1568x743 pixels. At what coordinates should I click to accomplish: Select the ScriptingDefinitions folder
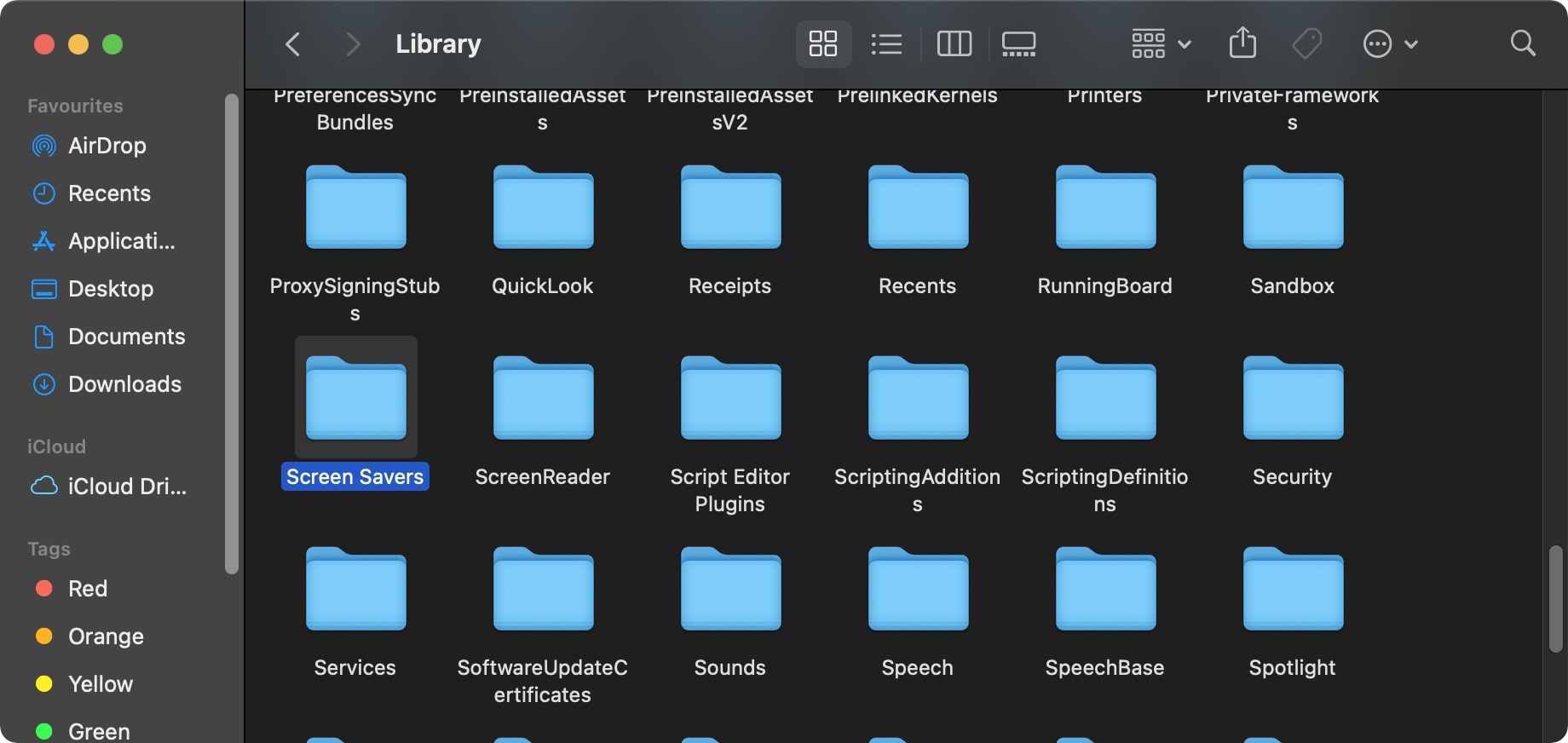[x=1105, y=398]
